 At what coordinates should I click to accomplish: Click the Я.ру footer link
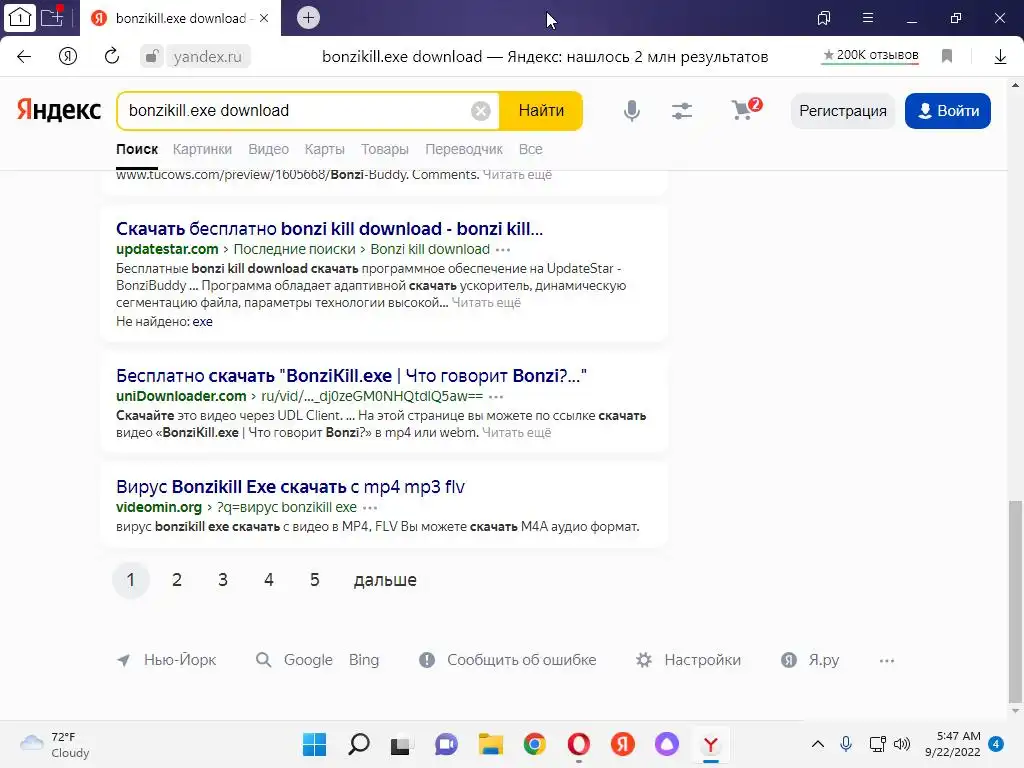810,660
